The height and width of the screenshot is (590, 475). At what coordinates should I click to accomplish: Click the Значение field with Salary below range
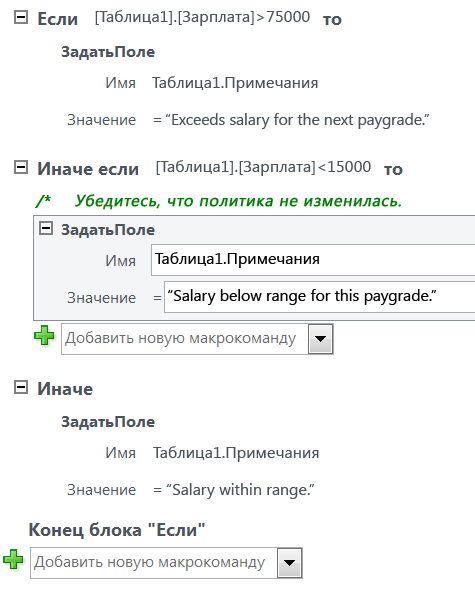coord(320,297)
